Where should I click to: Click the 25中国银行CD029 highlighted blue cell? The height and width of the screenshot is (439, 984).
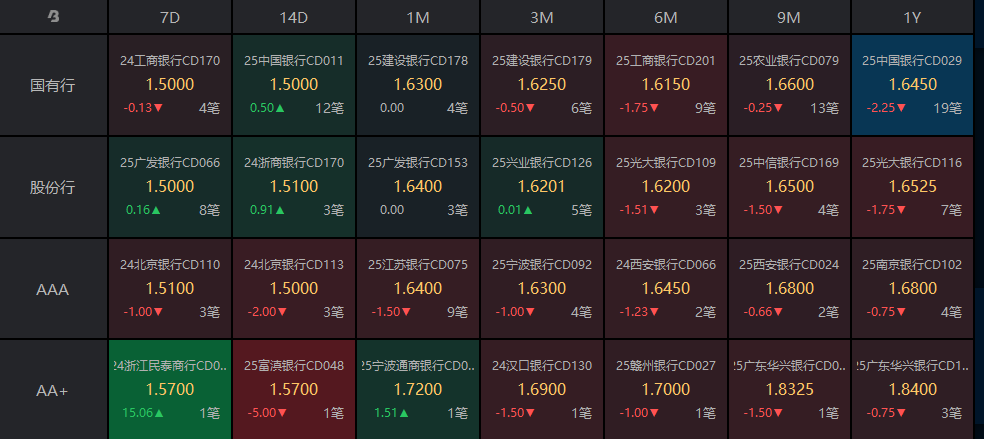pos(911,85)
